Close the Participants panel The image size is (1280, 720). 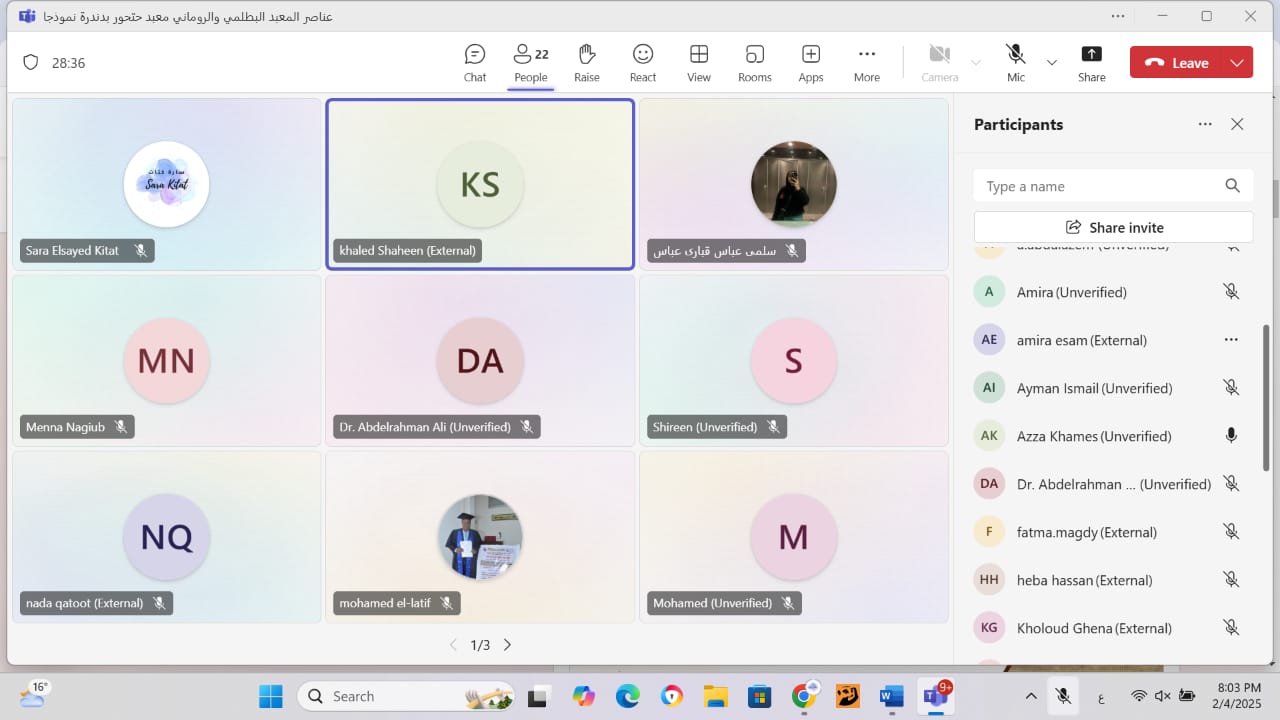click(1237, 124)
